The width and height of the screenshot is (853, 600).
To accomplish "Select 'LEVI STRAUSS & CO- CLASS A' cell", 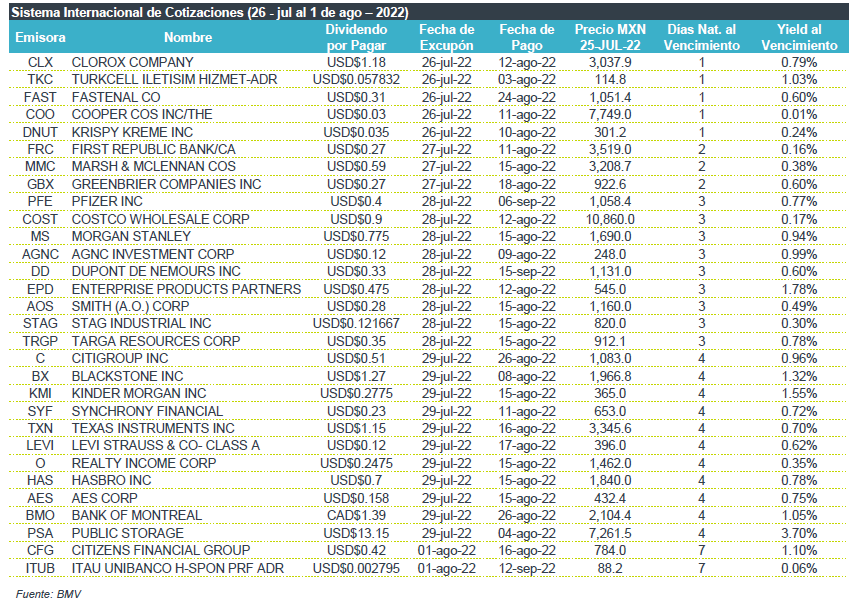I will (165, 446).
